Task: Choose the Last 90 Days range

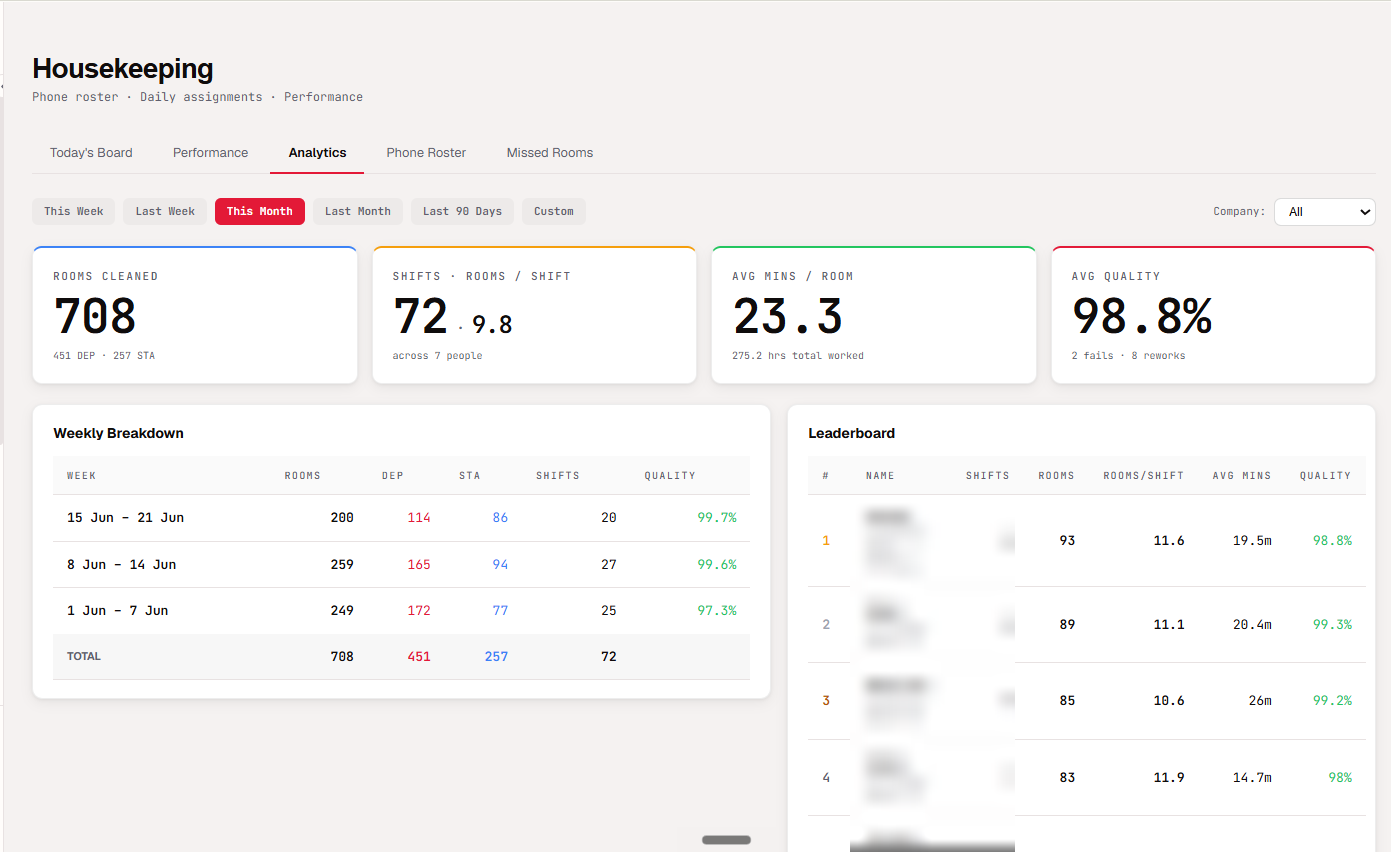Action: pos(462,211)
